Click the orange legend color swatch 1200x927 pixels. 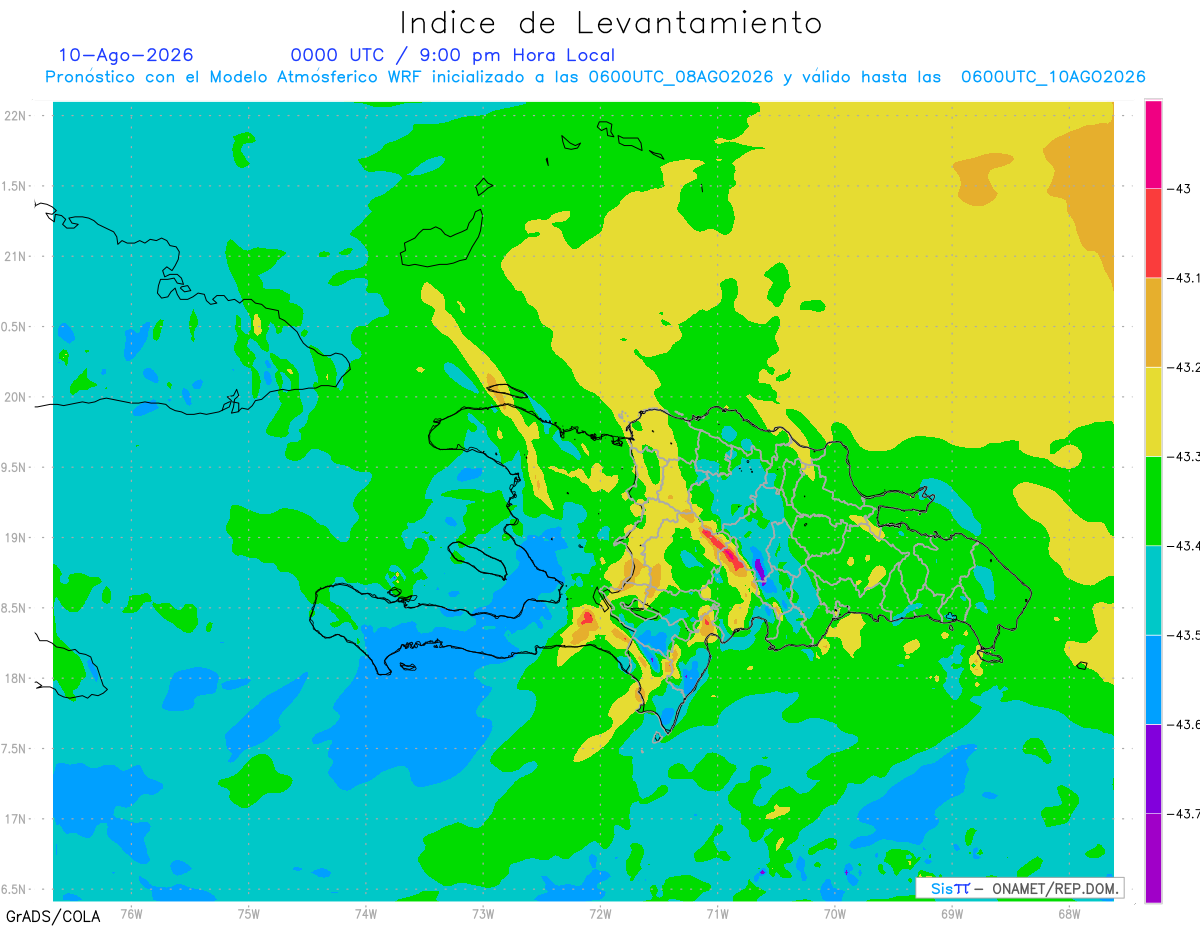pyautogui.click(x=1153, y=322)
